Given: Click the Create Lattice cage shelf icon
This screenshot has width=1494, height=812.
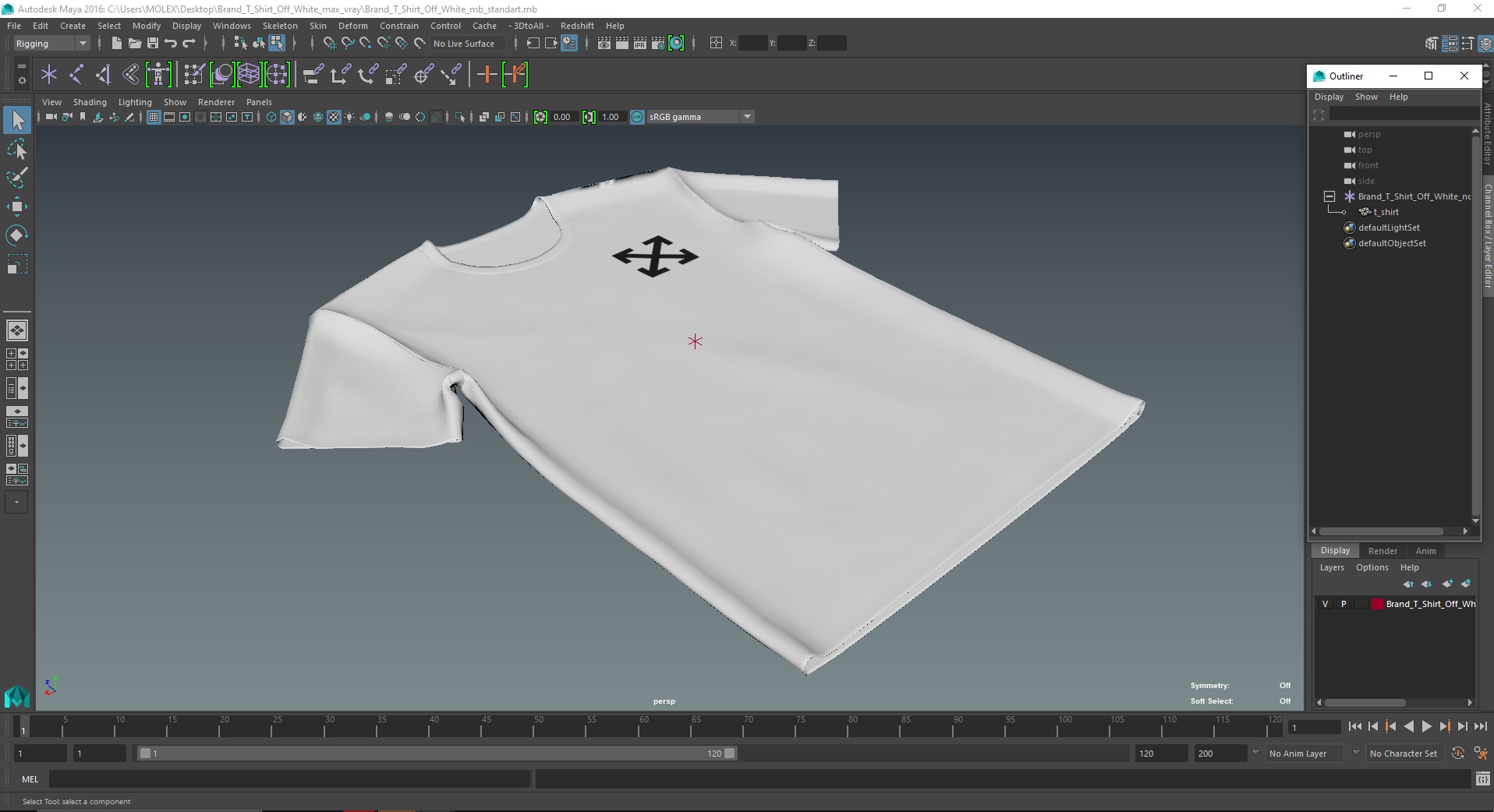Looking at the screenshot, I should click(249, 75).
